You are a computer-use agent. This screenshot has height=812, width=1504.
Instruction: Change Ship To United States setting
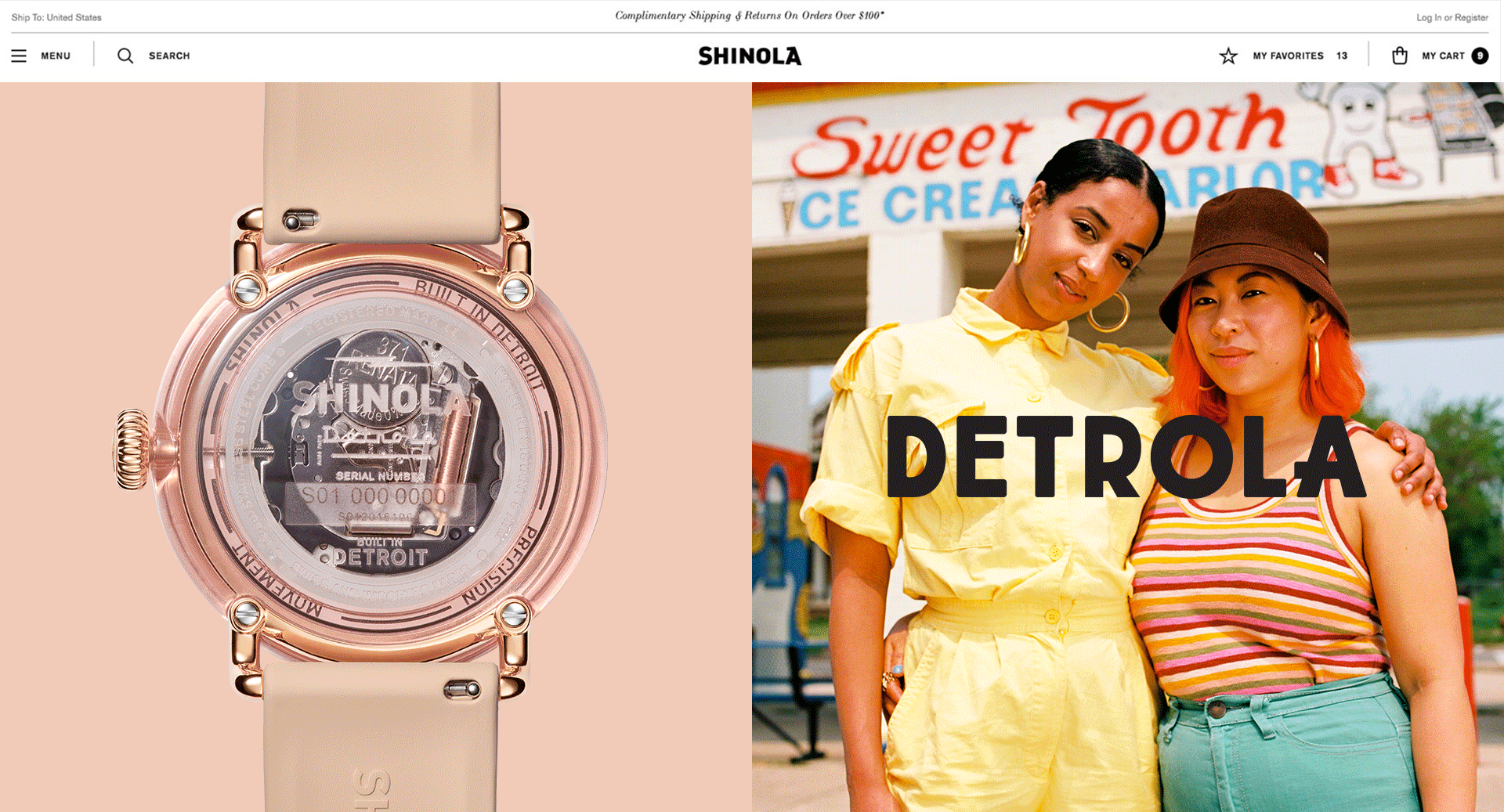point(56,17)
